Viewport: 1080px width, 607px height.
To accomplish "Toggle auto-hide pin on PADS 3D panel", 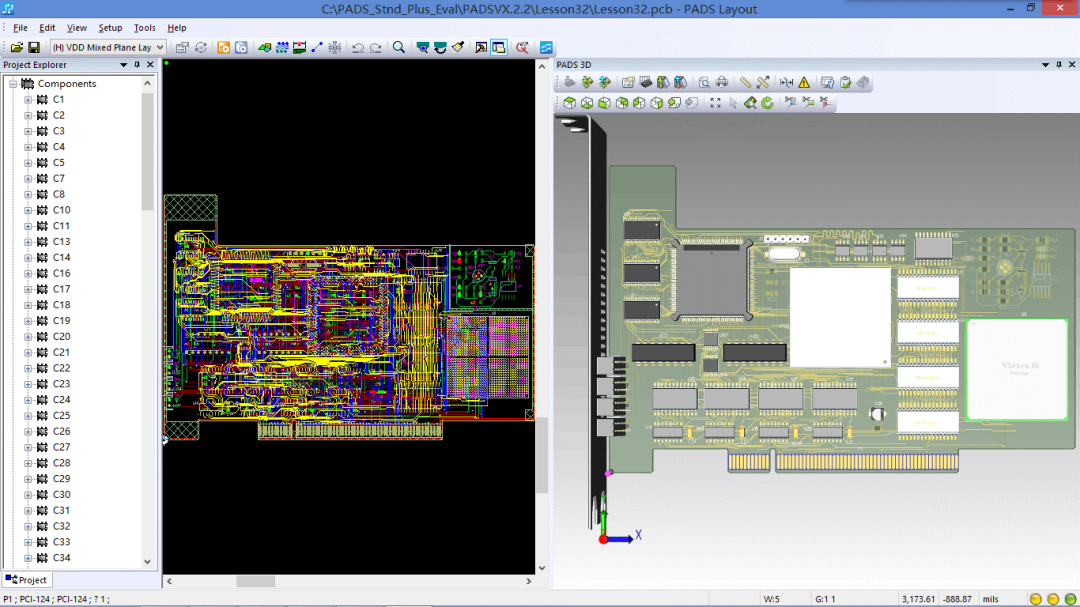I will (1059, 65).
